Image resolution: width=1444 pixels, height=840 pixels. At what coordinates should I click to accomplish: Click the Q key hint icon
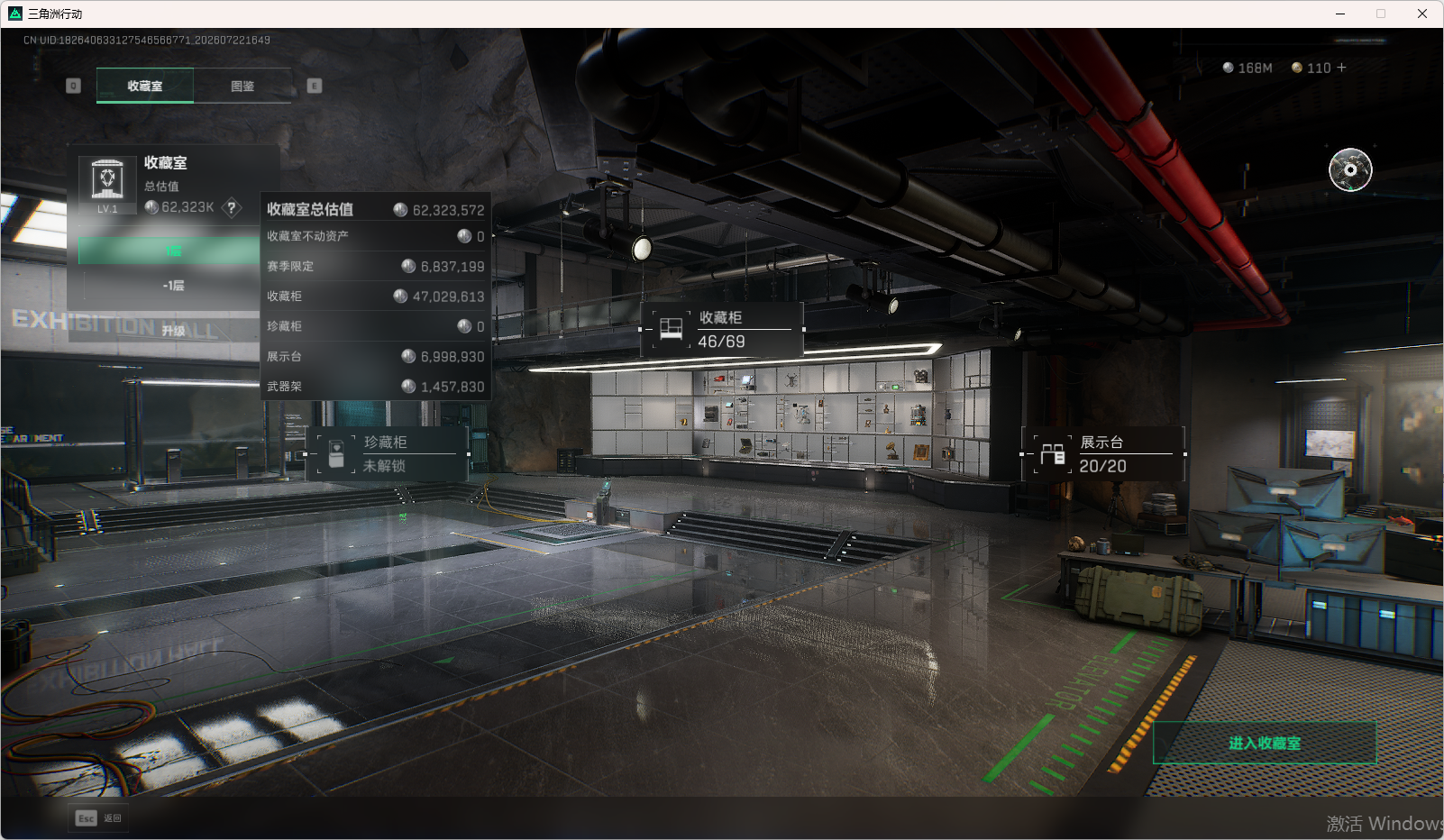pos(74,86)
